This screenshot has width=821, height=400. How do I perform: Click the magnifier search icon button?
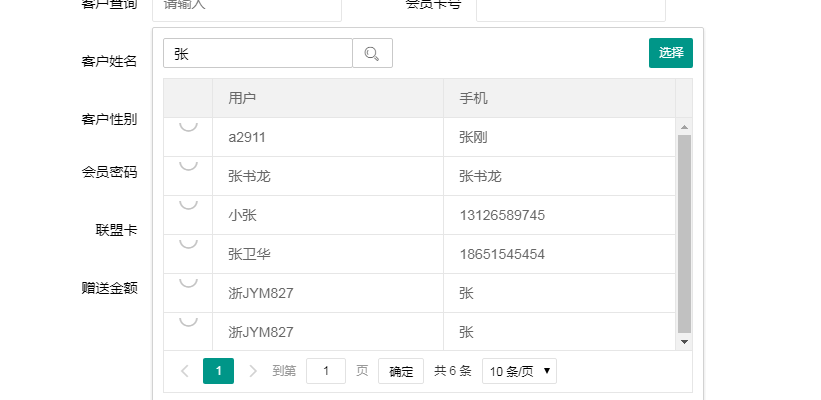372,54
